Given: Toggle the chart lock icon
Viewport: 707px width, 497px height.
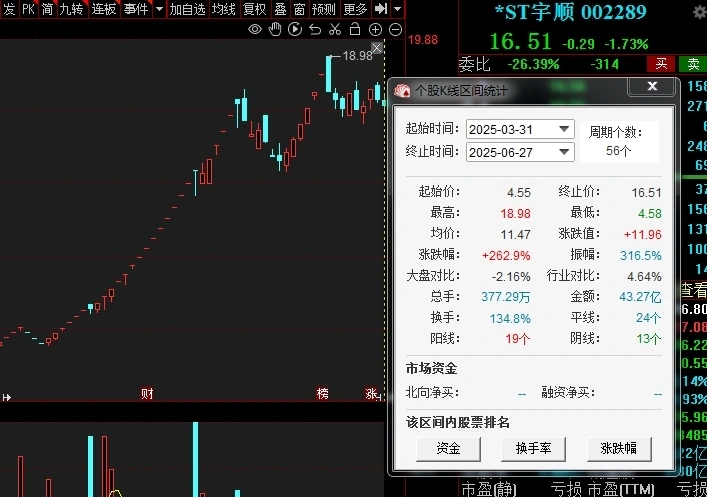Looking at the screenshot, I should click(355, 29).
